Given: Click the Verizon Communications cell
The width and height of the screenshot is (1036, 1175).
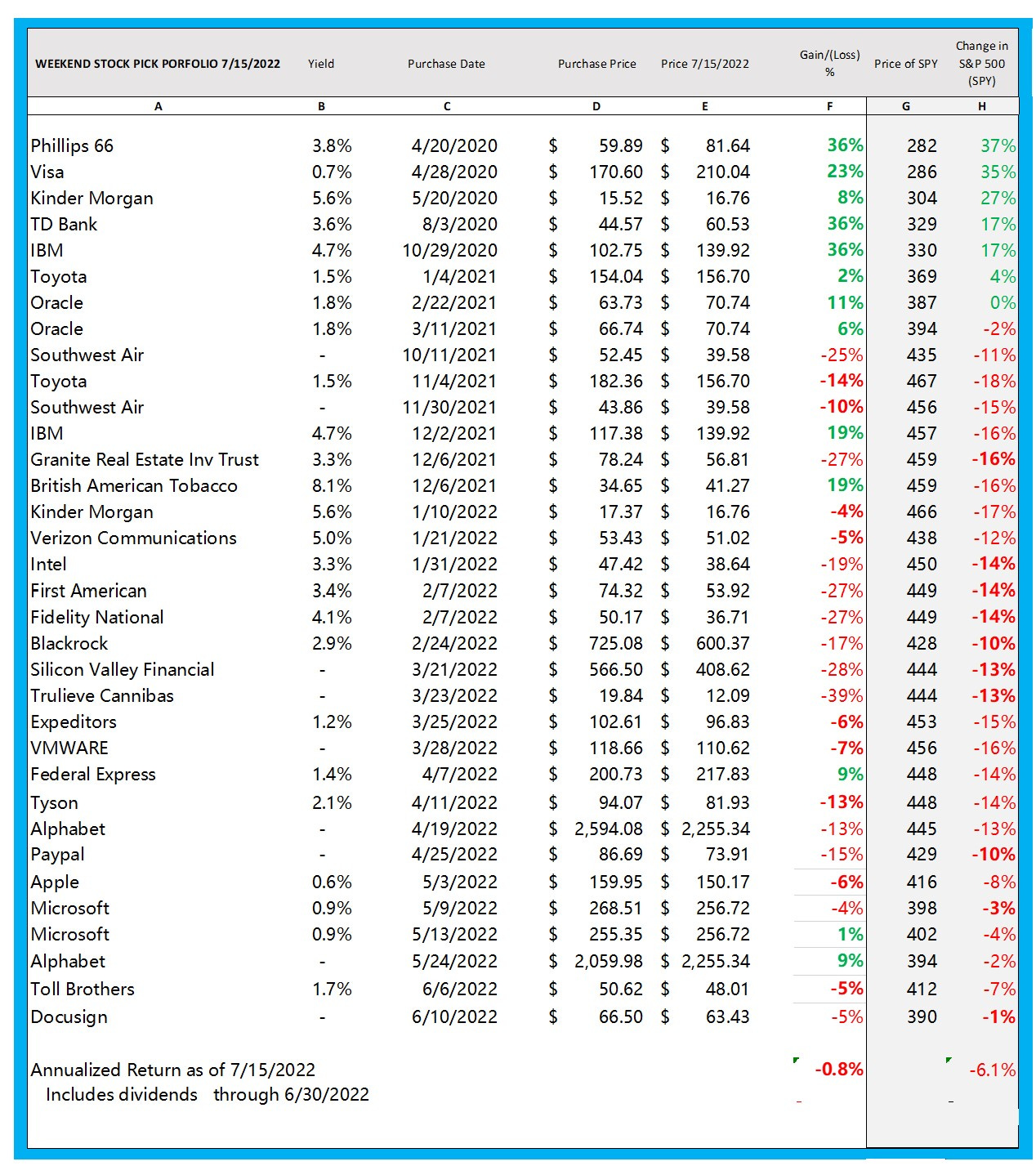Looking at the screenshot, I should 133,538.
